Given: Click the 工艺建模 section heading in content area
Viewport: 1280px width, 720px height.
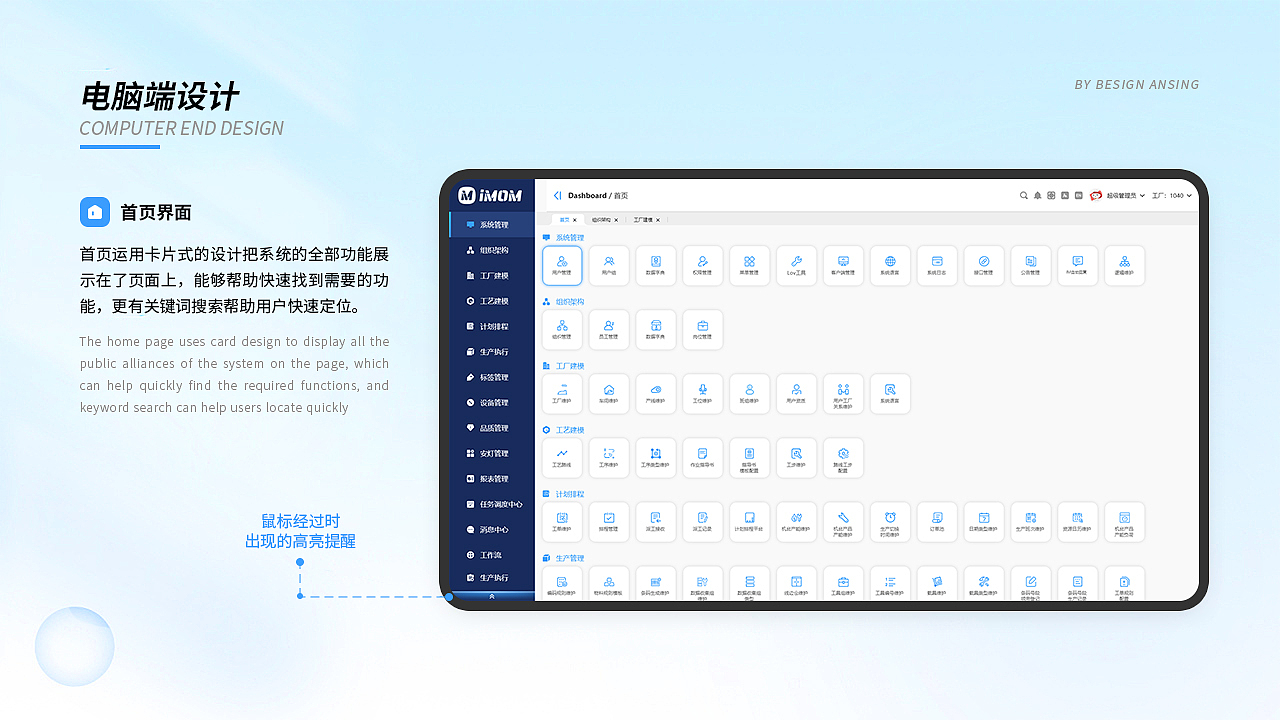Looking at the screenshot, I should point(570,430).
